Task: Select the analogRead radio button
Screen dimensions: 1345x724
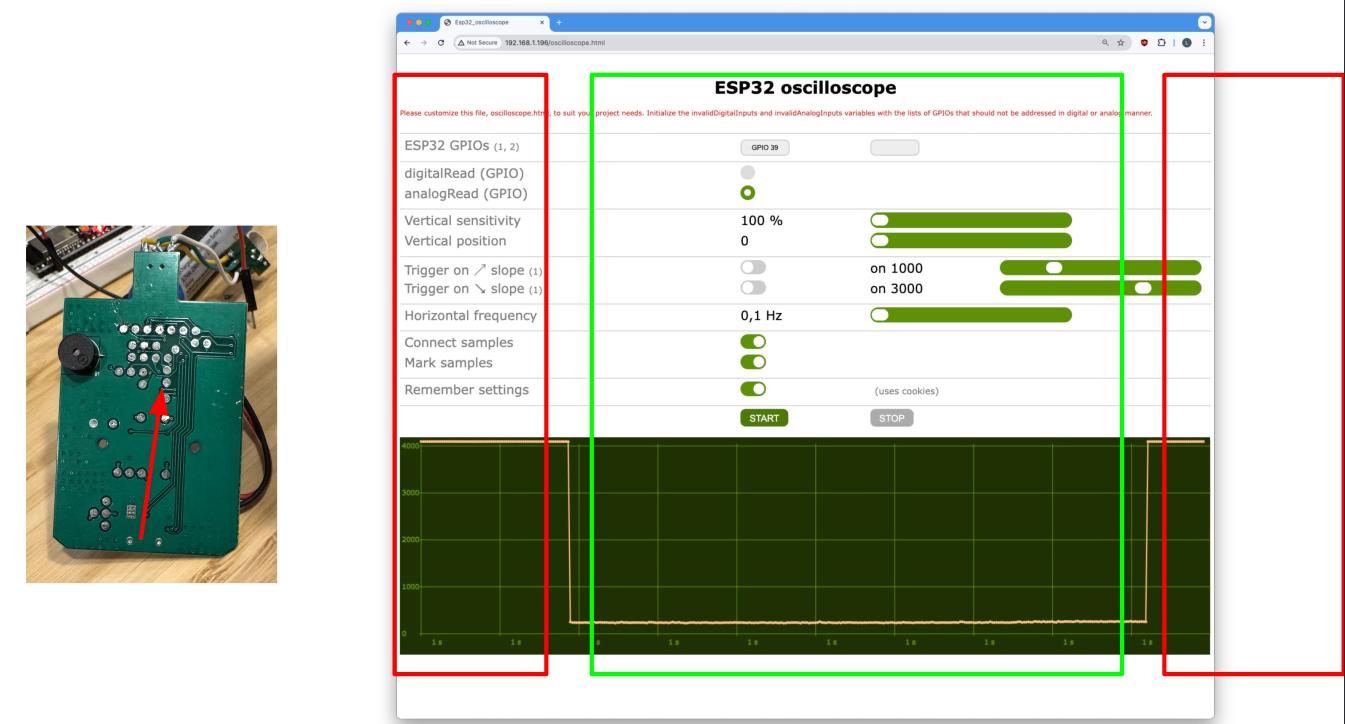Action: coord(747,193)
